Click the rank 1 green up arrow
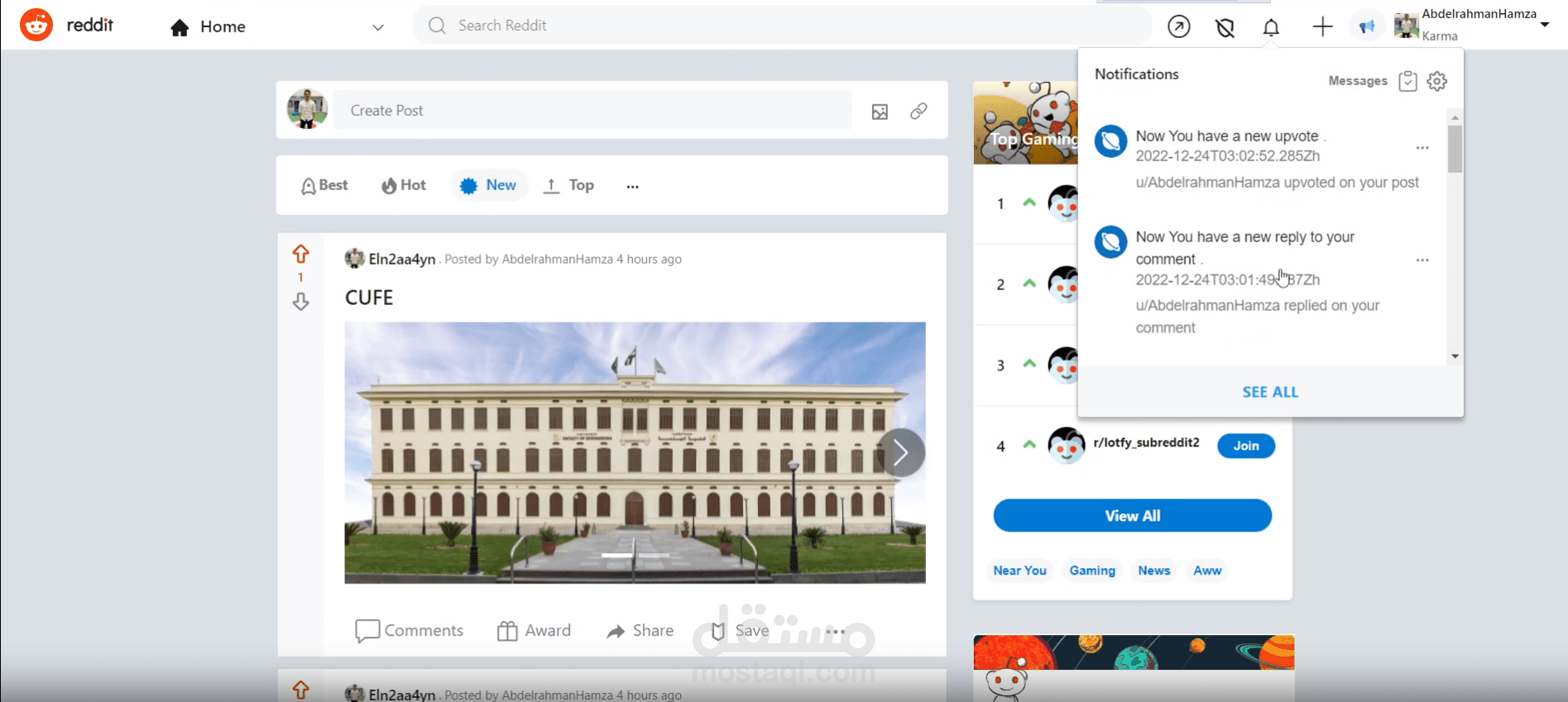The width and height of the screenshot is (1568, 702). tap(1029, 203)
